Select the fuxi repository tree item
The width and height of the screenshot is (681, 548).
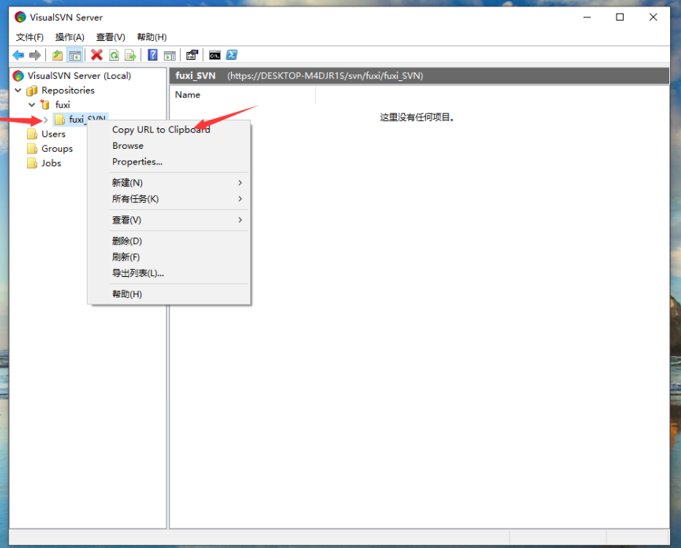point(63,105)
